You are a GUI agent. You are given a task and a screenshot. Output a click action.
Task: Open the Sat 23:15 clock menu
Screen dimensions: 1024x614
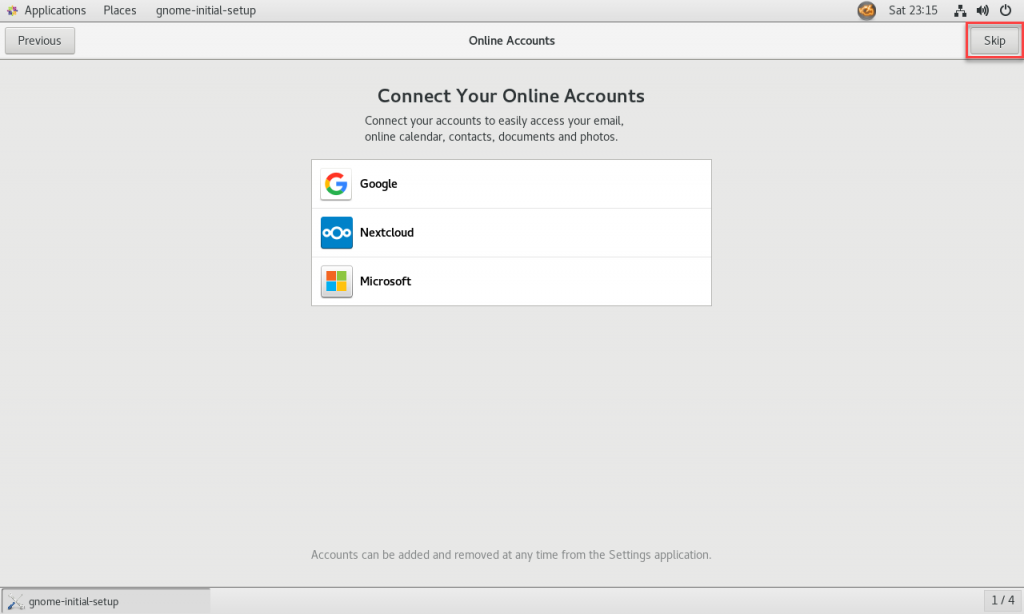click(x=912, y=10)
